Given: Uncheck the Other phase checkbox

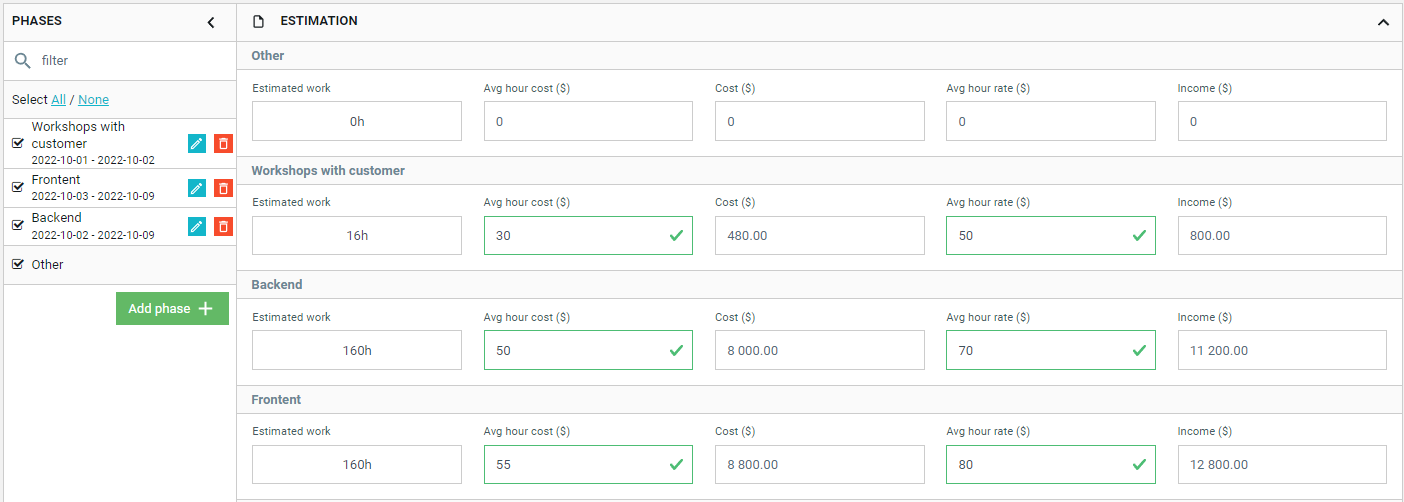Looking at the screenshot, I should [x=18, y=264].
